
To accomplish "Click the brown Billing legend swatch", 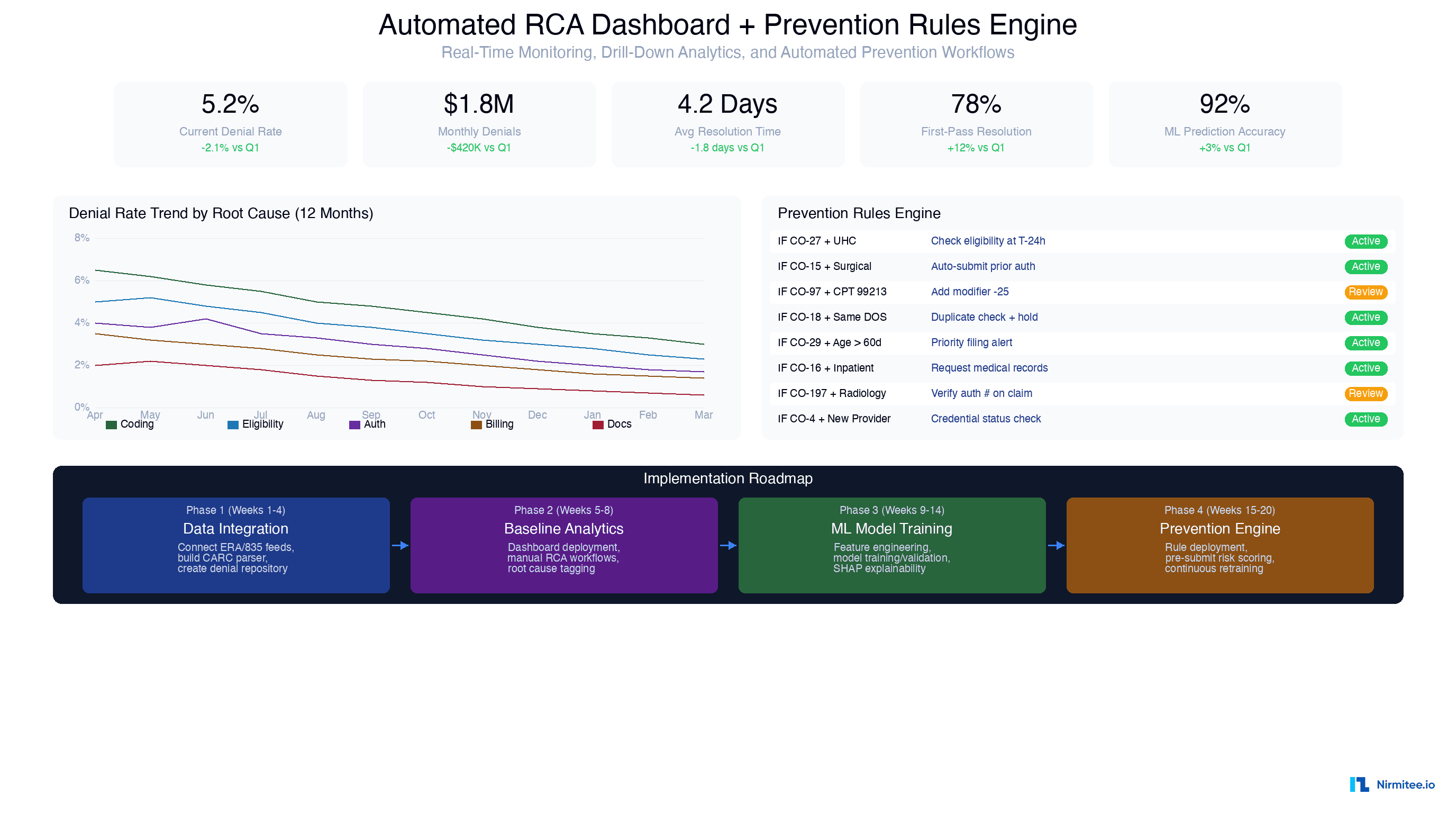I will tap(477, 424).
